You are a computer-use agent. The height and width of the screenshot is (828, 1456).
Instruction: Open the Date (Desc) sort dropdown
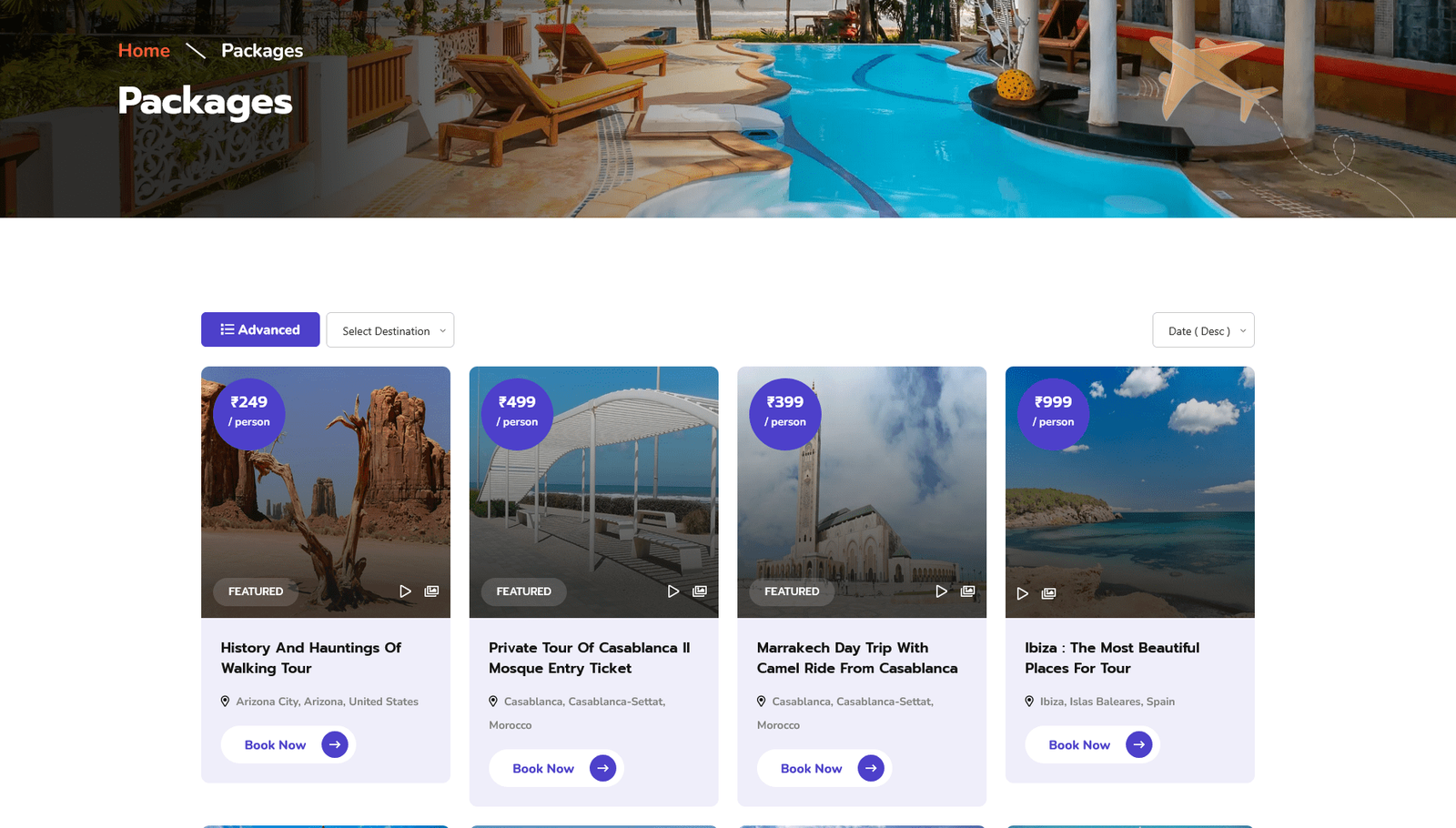pyautogui.click(x=1203, y=330)
